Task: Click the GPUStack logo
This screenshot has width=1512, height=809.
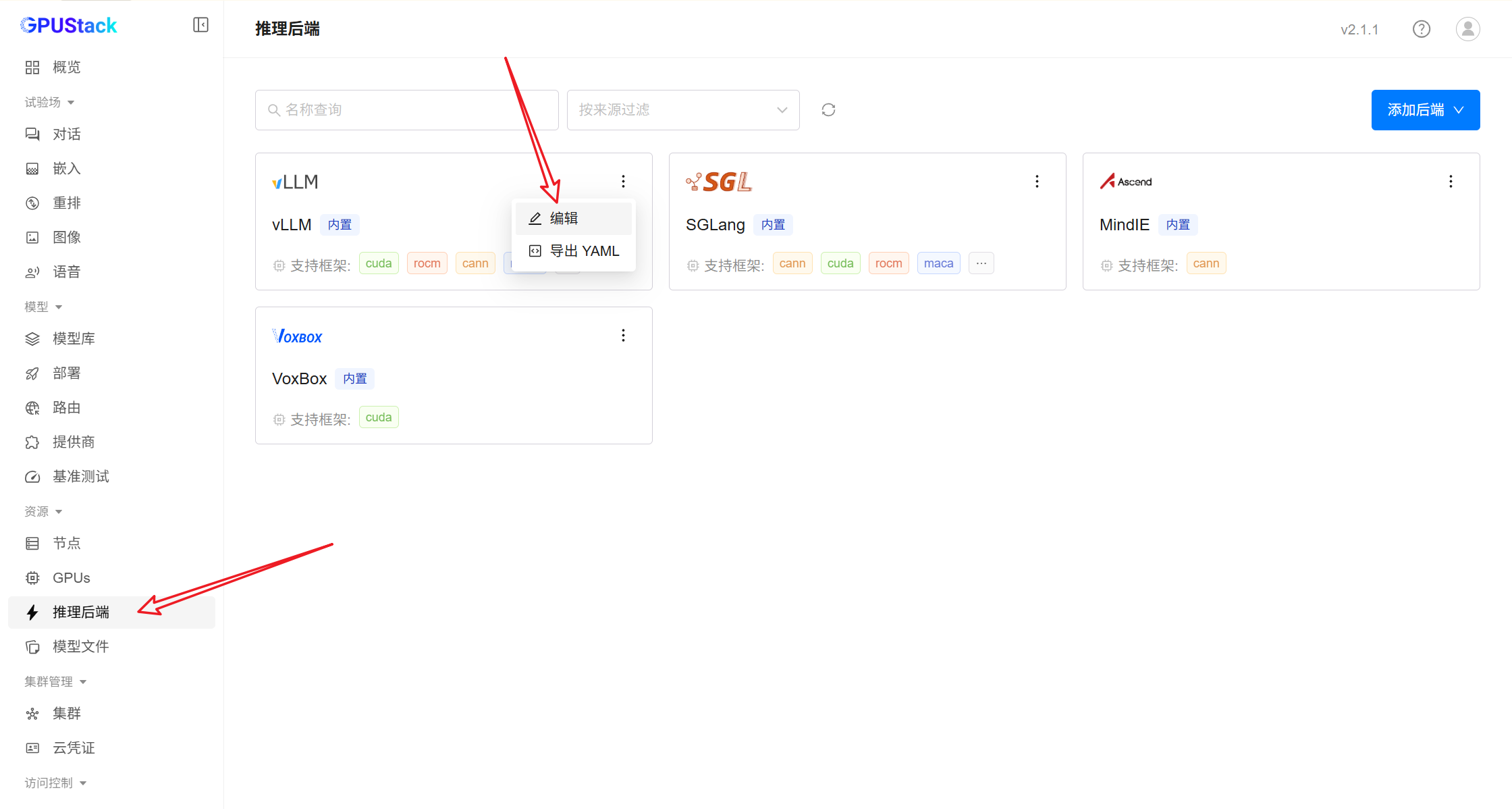Action: [69, 26]
